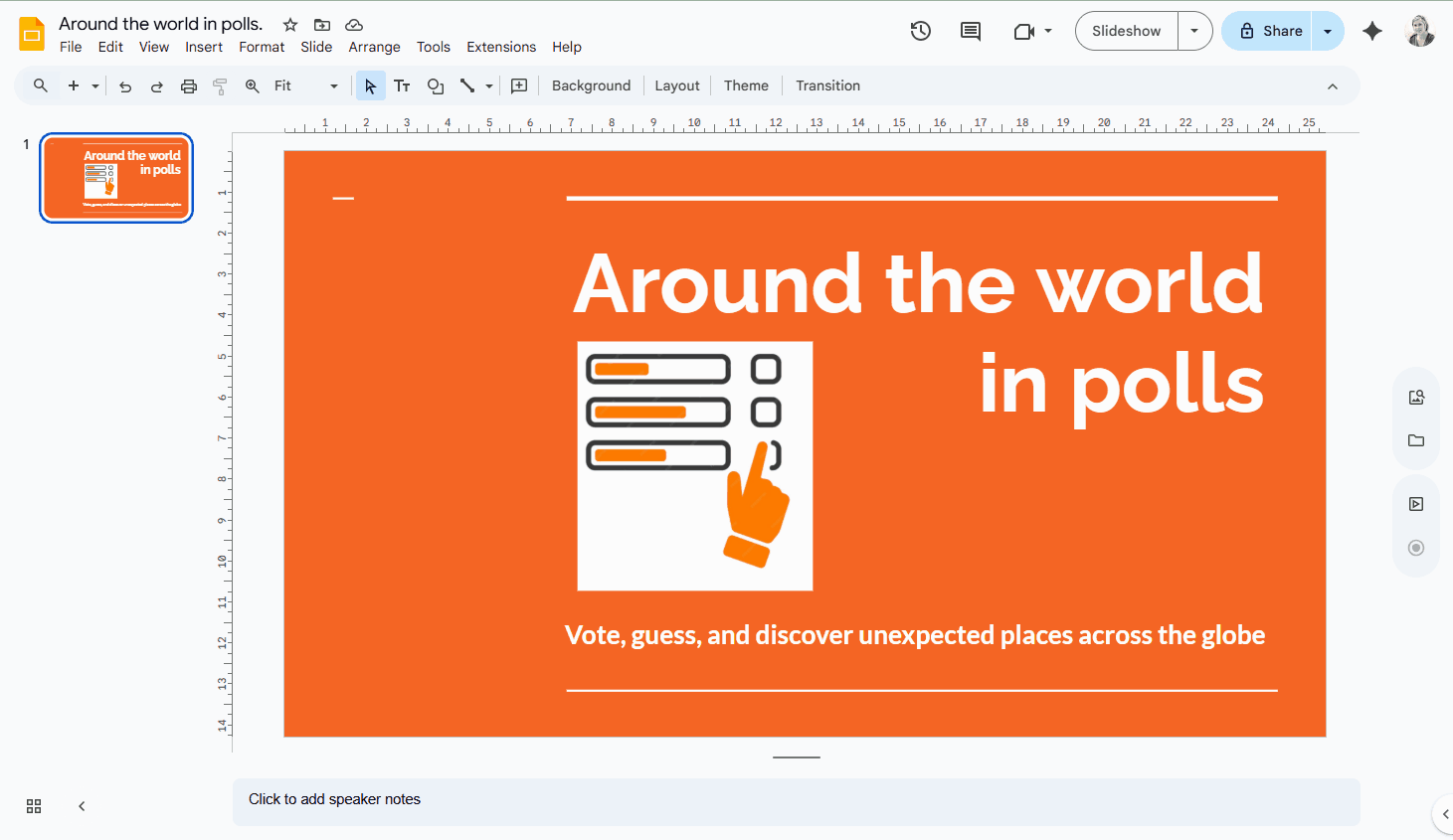
Task: Print the presentation using the printer icon
Action: [x=189, y=85]
